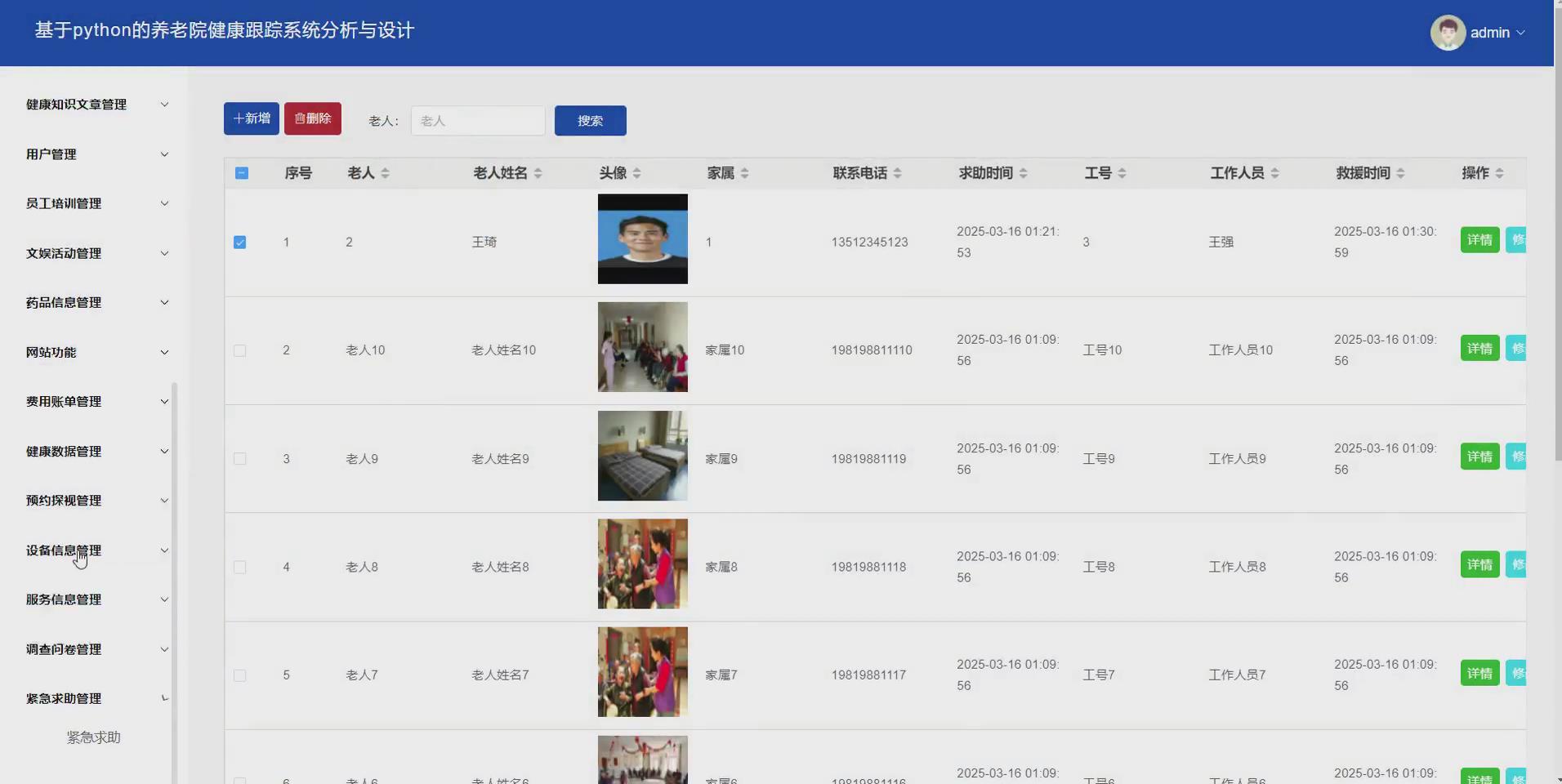Open the admin account dropdown
1562x784 pixels.
(x=1494, y=33)
